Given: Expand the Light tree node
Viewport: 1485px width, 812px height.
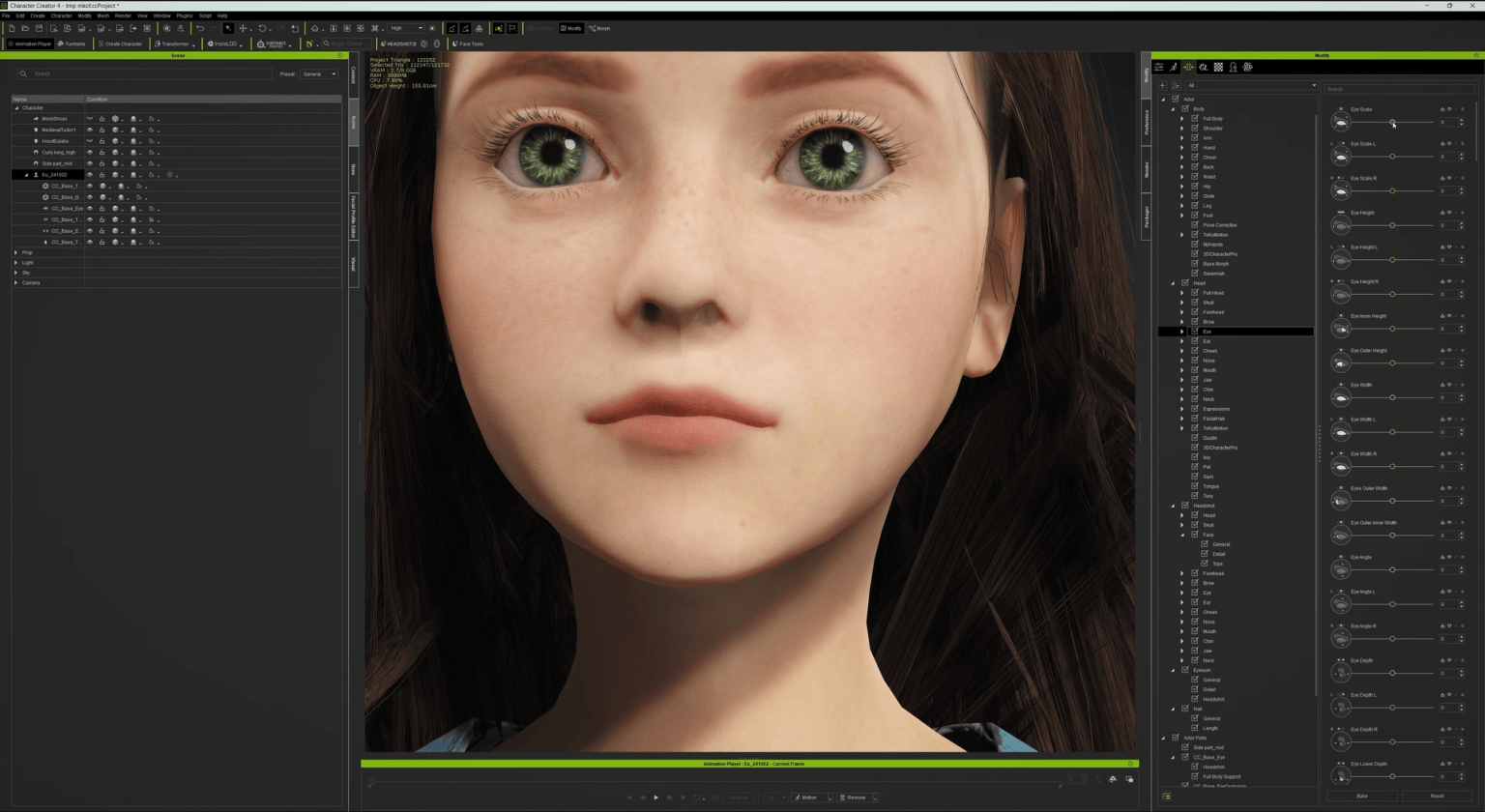Looking at the screenshot, I should pos(15,262).
